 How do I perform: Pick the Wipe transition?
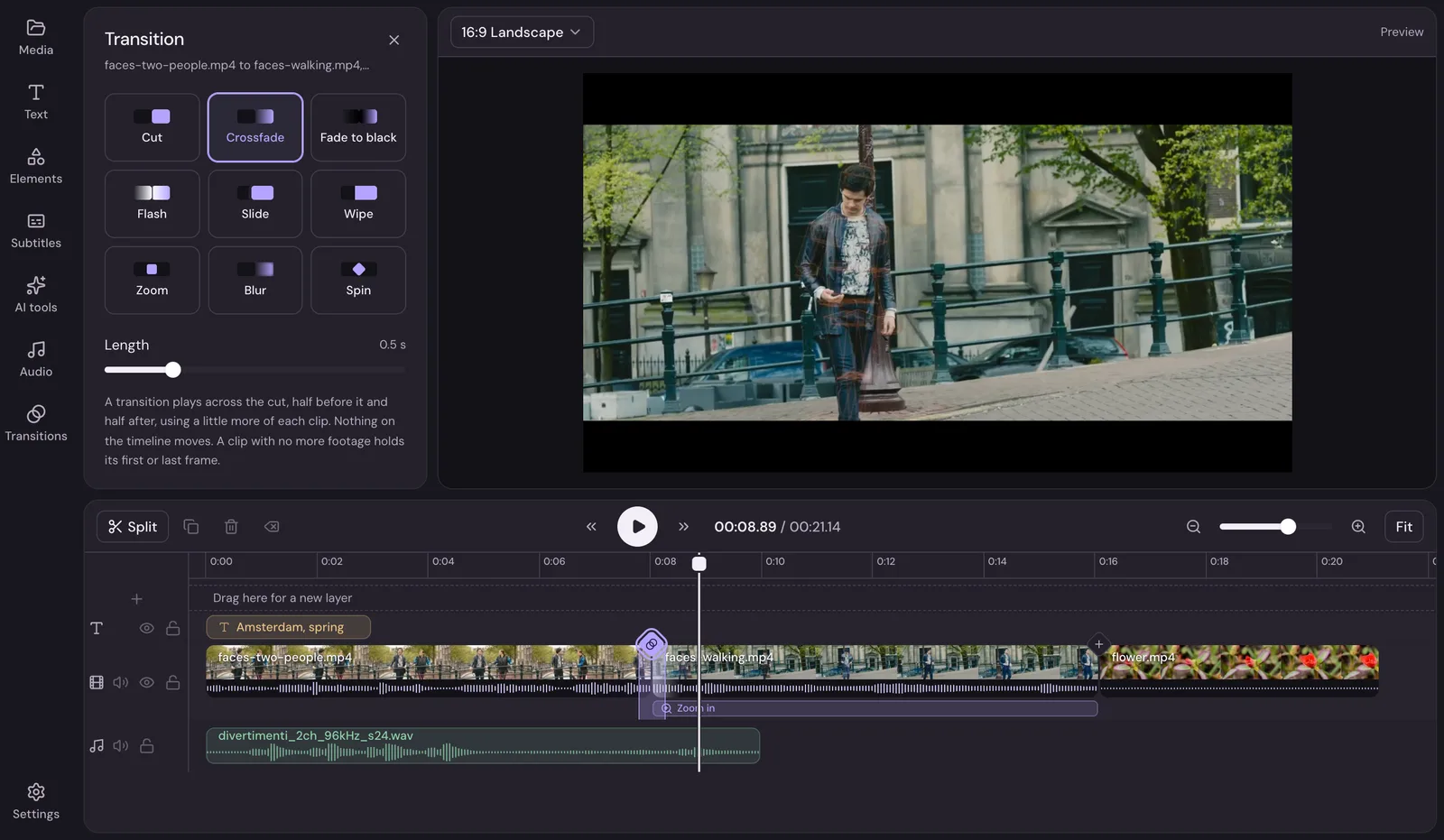[x=358, y=204]
